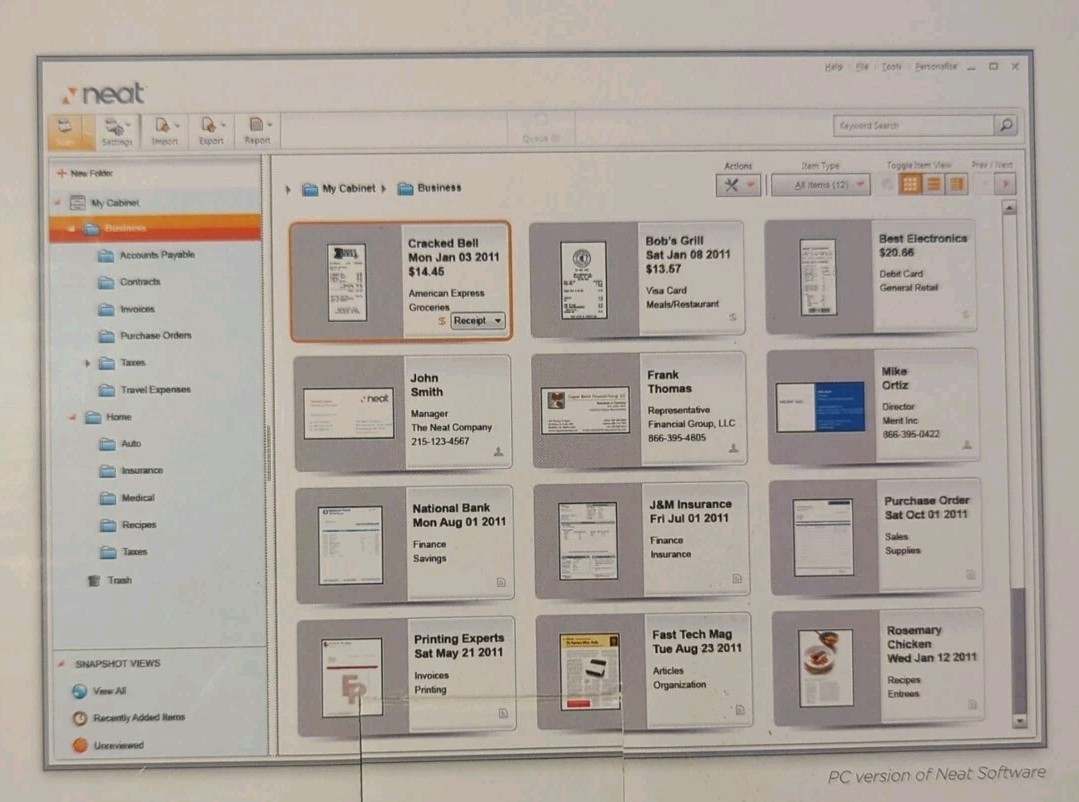Image resolution: width=1079 pixels, height=802 pixels.
Task: Open the Actions tools icon
Action: click(731, 184)
